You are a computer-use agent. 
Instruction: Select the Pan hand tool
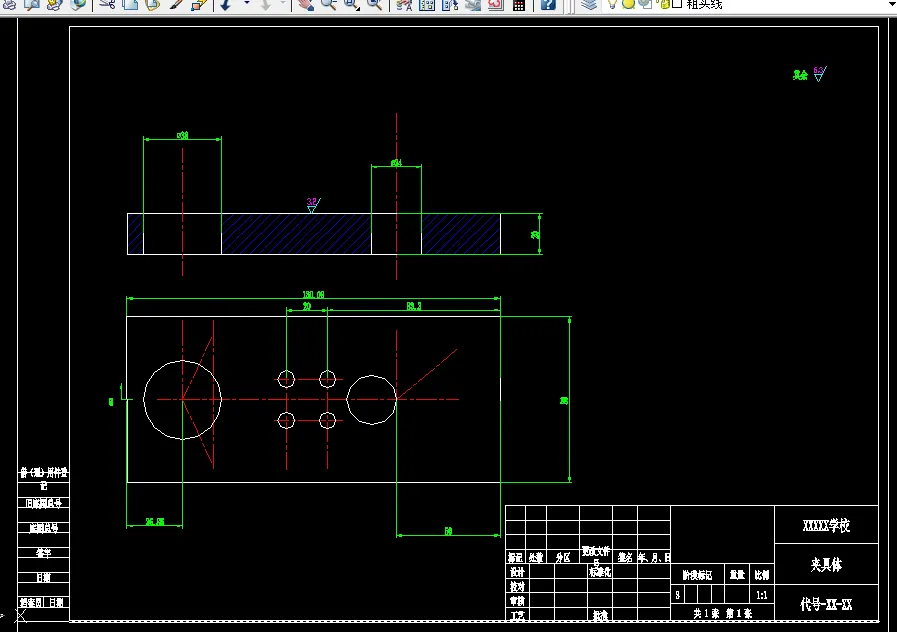click(x=306, y=5)
